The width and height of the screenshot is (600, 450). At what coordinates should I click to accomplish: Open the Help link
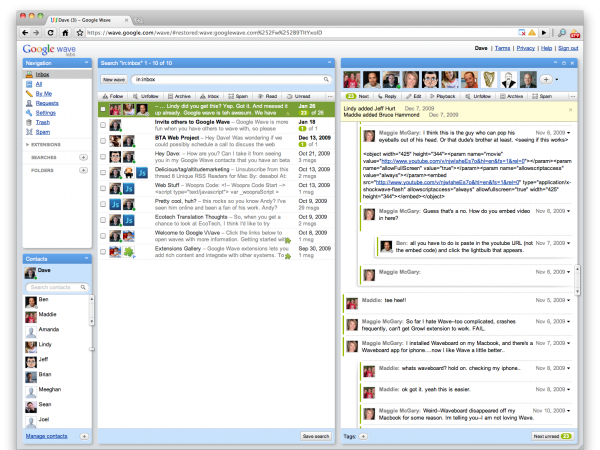(546, 48)
